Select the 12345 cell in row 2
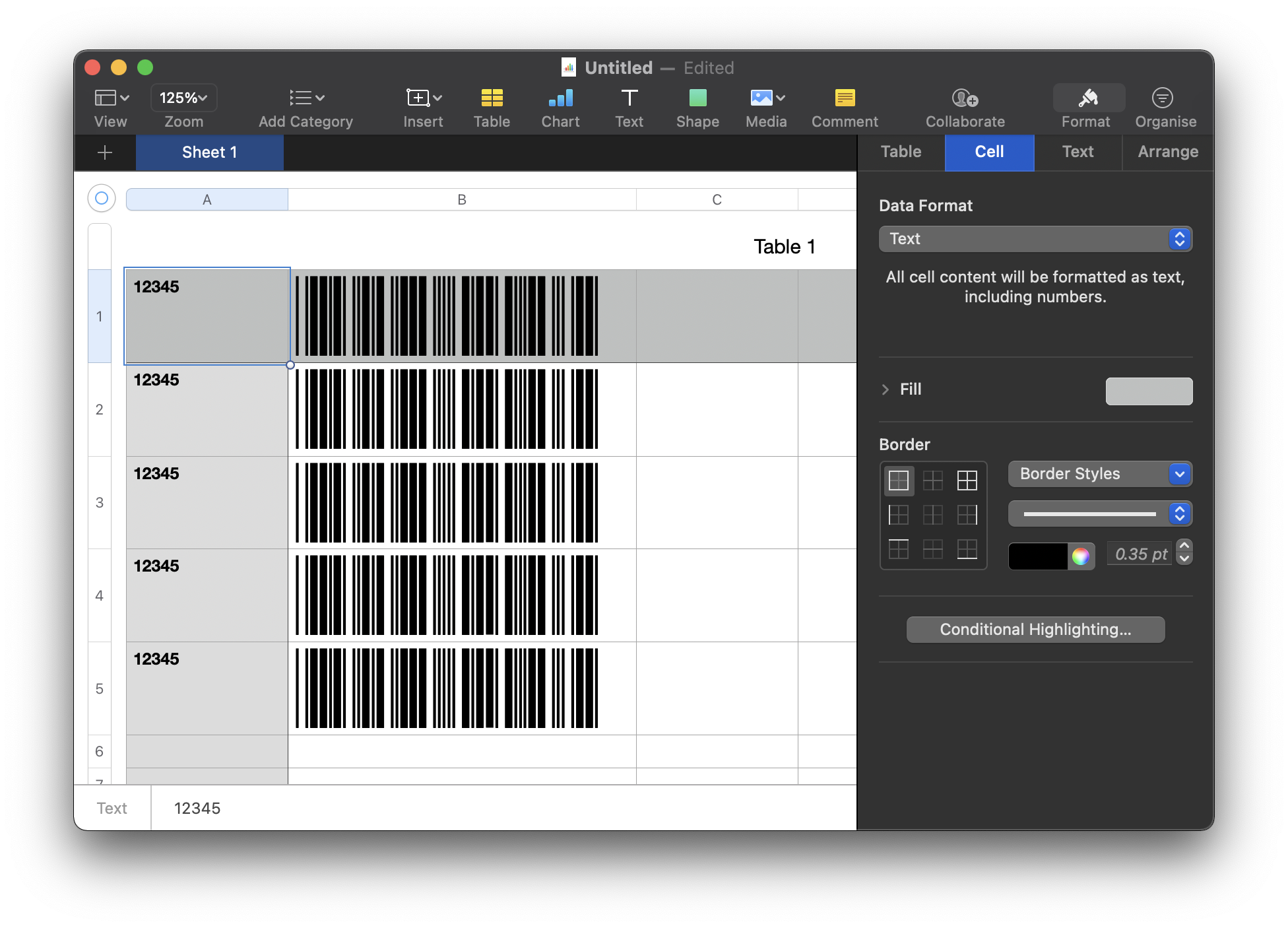 click(207, 409)
